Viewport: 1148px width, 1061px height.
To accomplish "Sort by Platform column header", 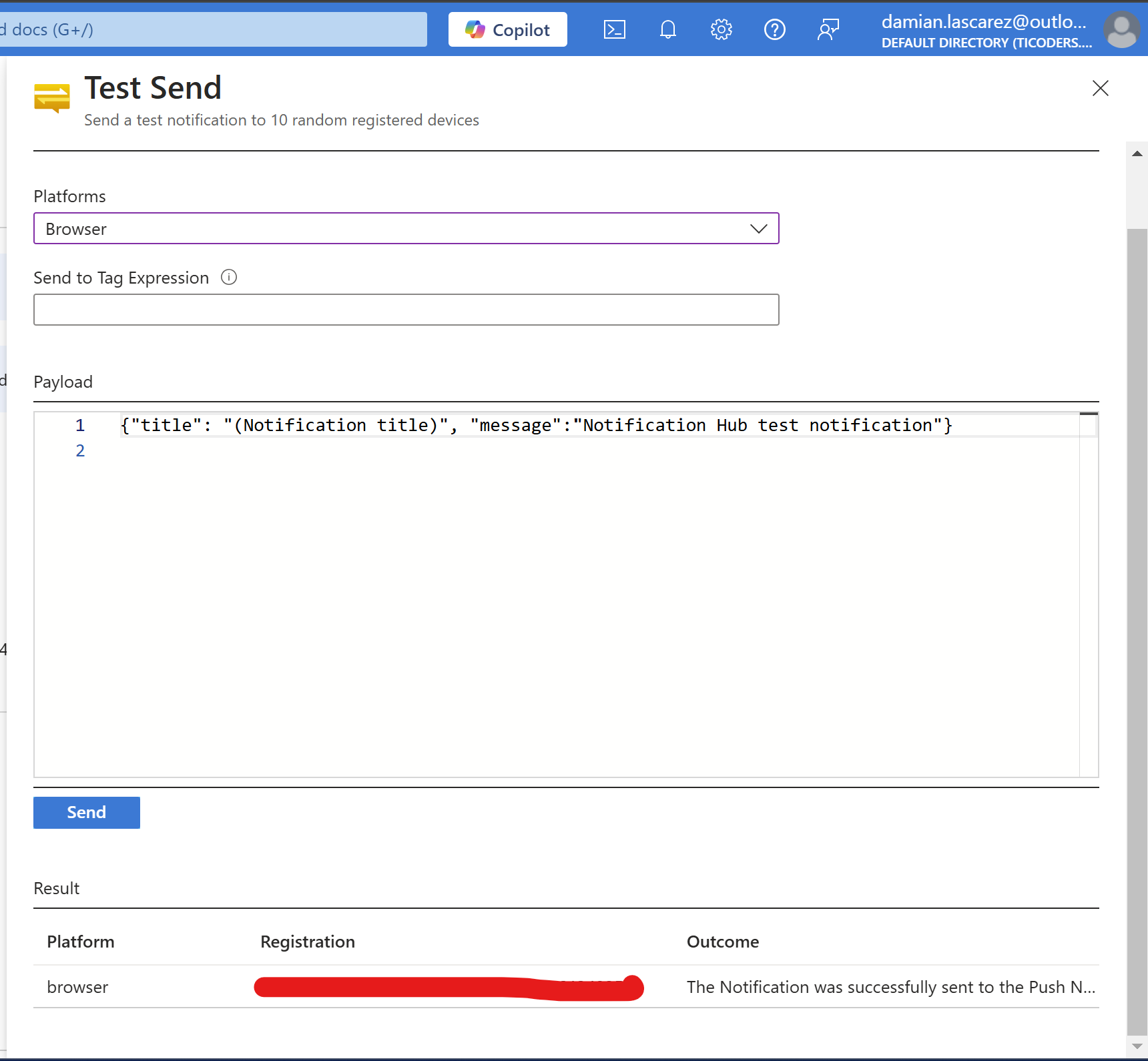I will [x=81, y=942].
